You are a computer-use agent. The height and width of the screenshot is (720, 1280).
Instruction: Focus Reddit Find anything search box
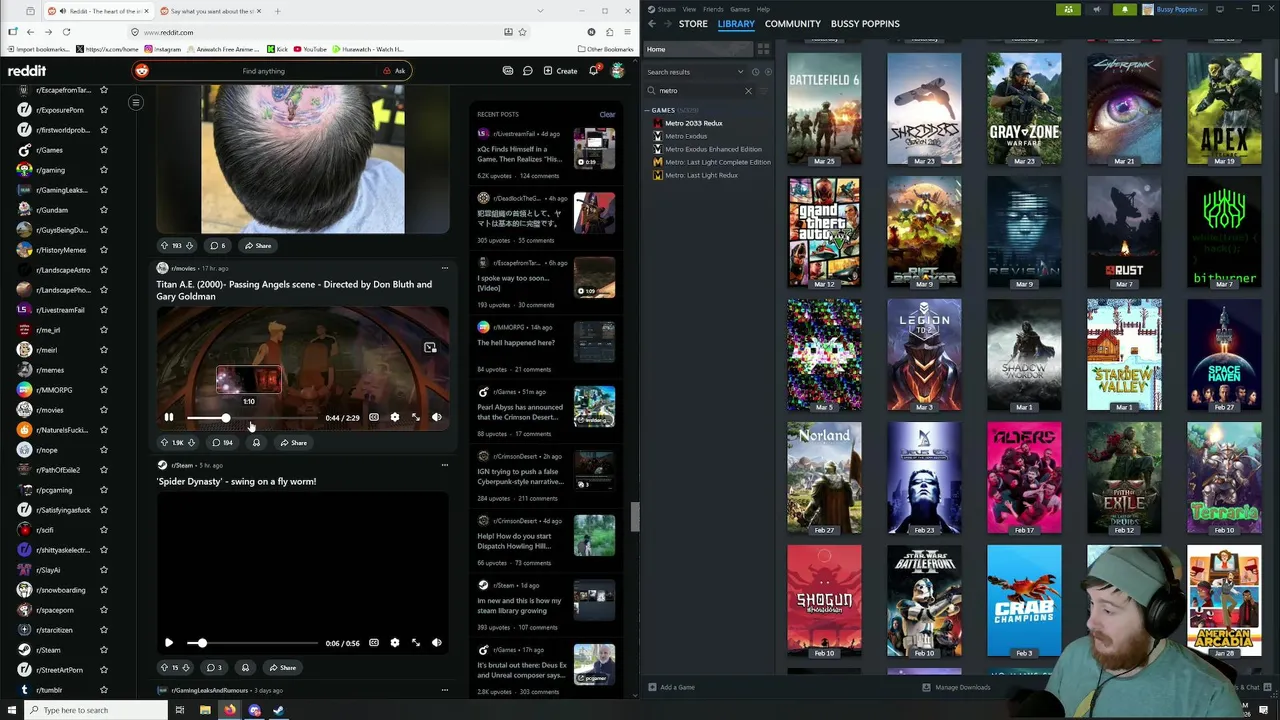(x=264, y=71)
